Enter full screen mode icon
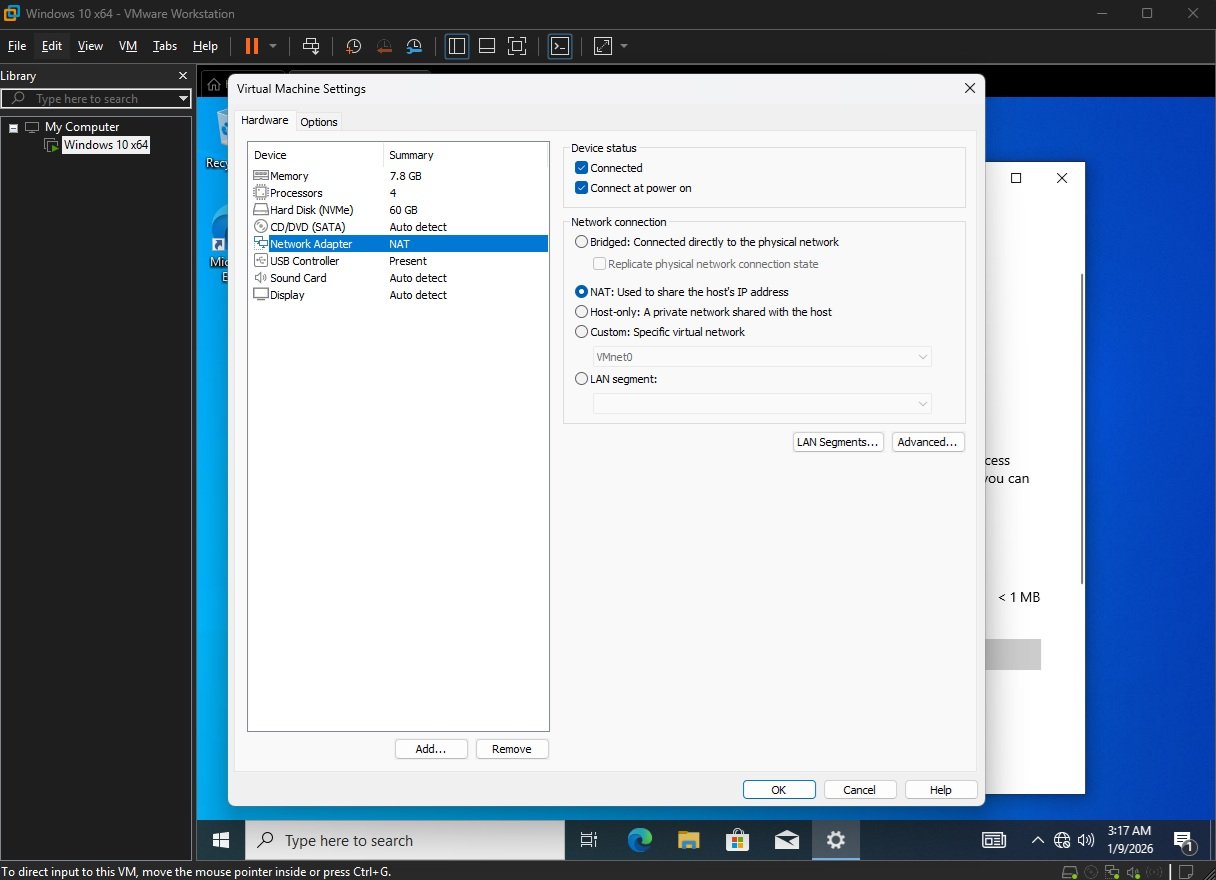 [x=517, y=46]
